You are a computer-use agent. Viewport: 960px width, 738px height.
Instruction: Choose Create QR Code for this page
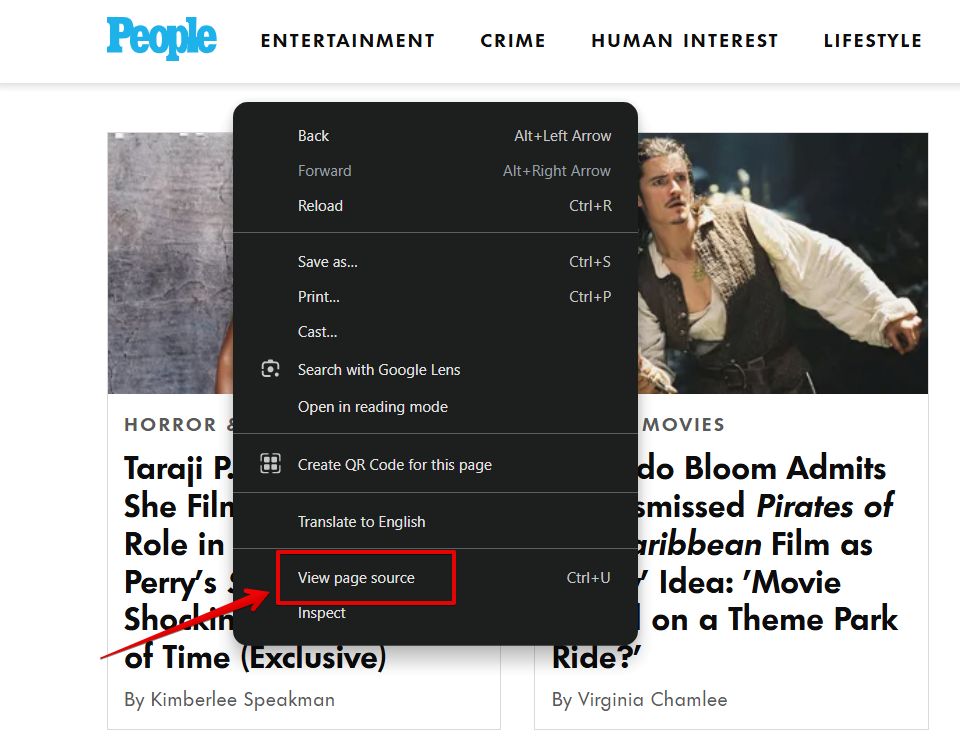tap(394, 465)
